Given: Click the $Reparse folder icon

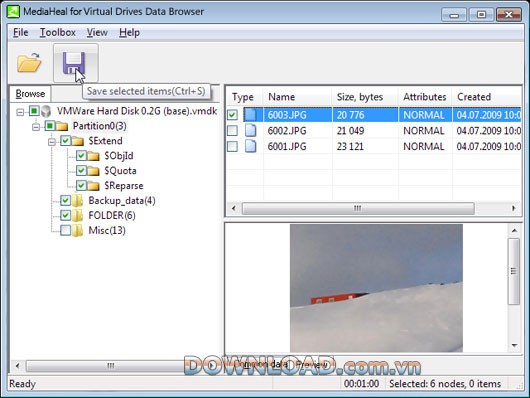Looking at the screenshot, I should [93, 186].
